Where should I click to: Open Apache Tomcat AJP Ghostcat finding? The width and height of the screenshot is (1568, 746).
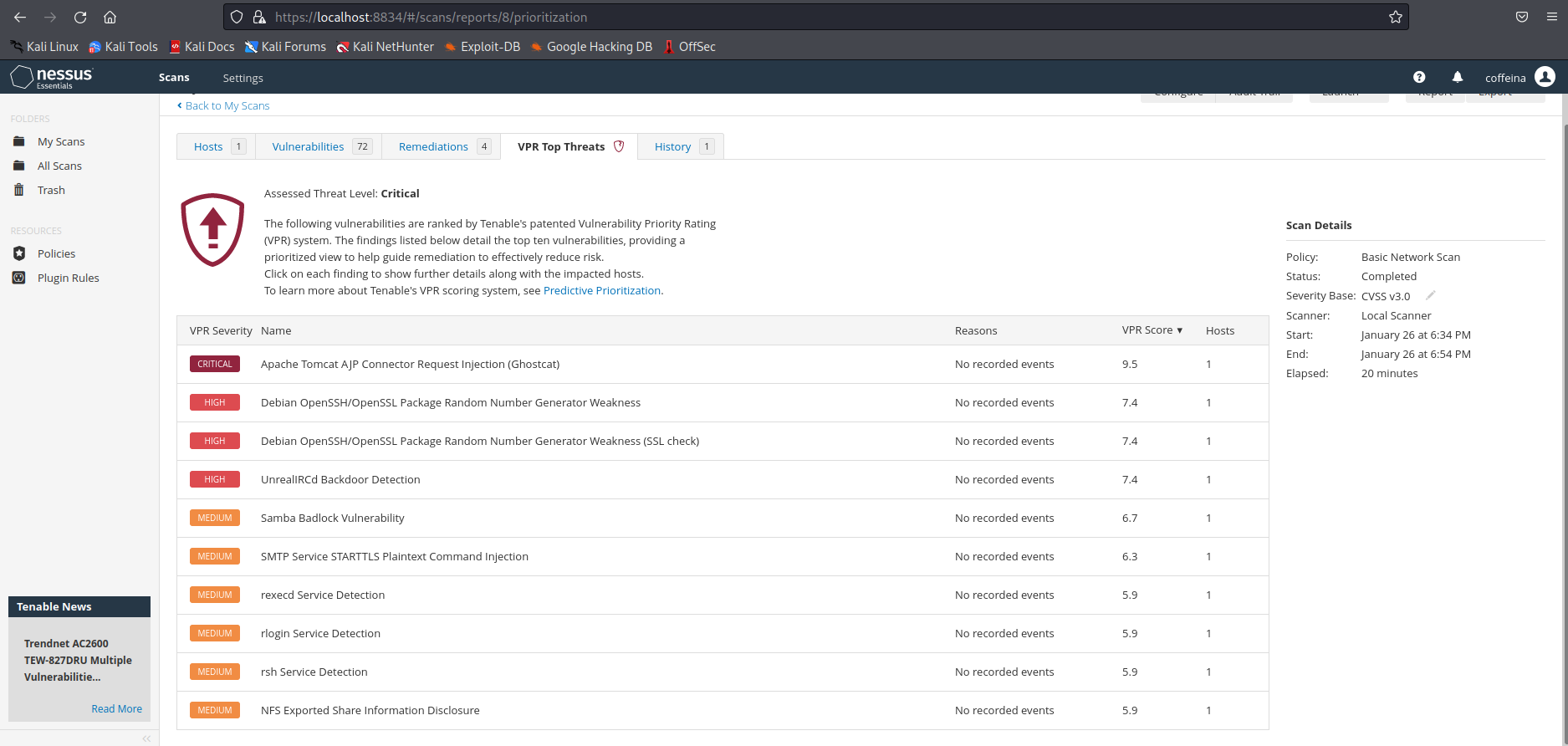coord(723,365)
